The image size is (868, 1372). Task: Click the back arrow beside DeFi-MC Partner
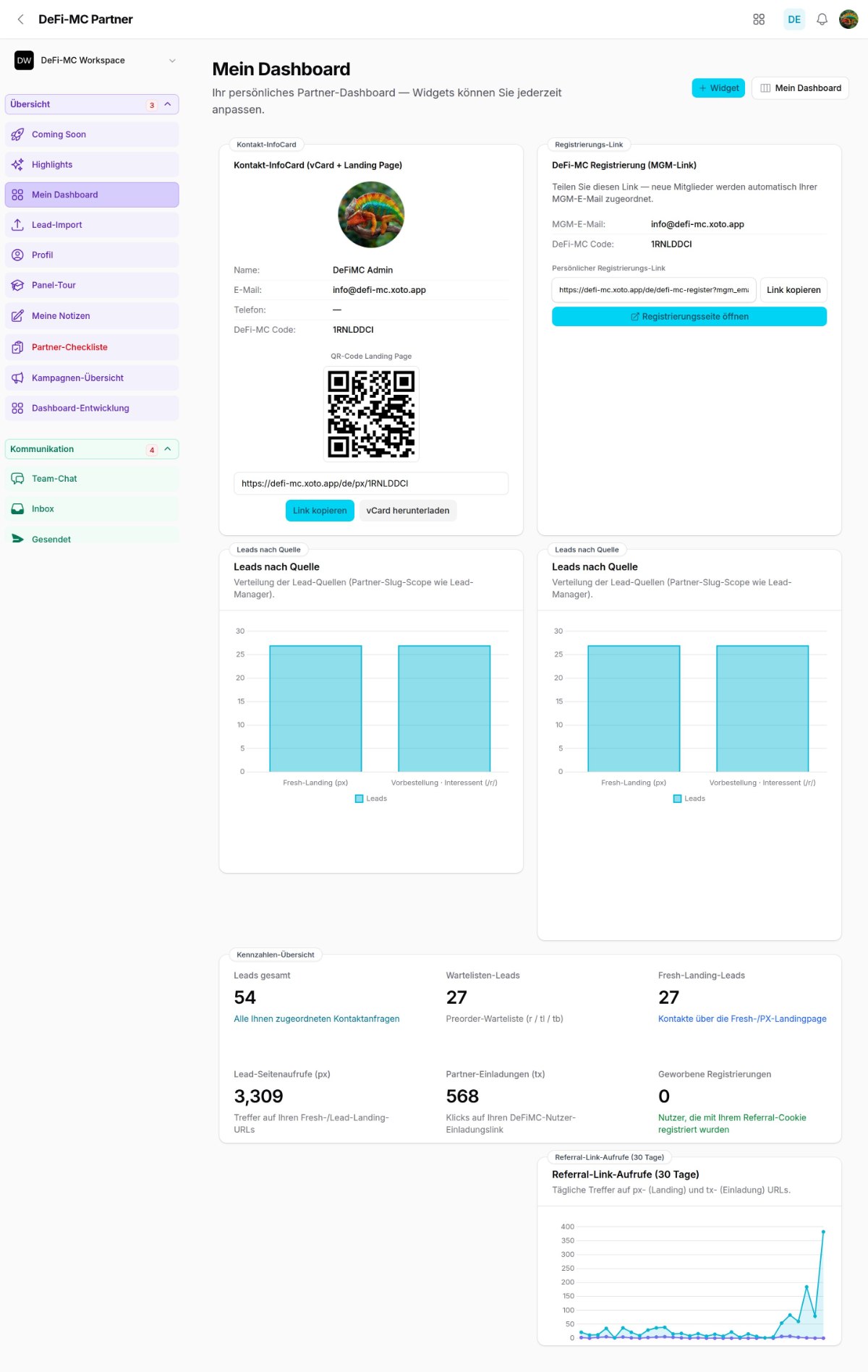(20, 20)
